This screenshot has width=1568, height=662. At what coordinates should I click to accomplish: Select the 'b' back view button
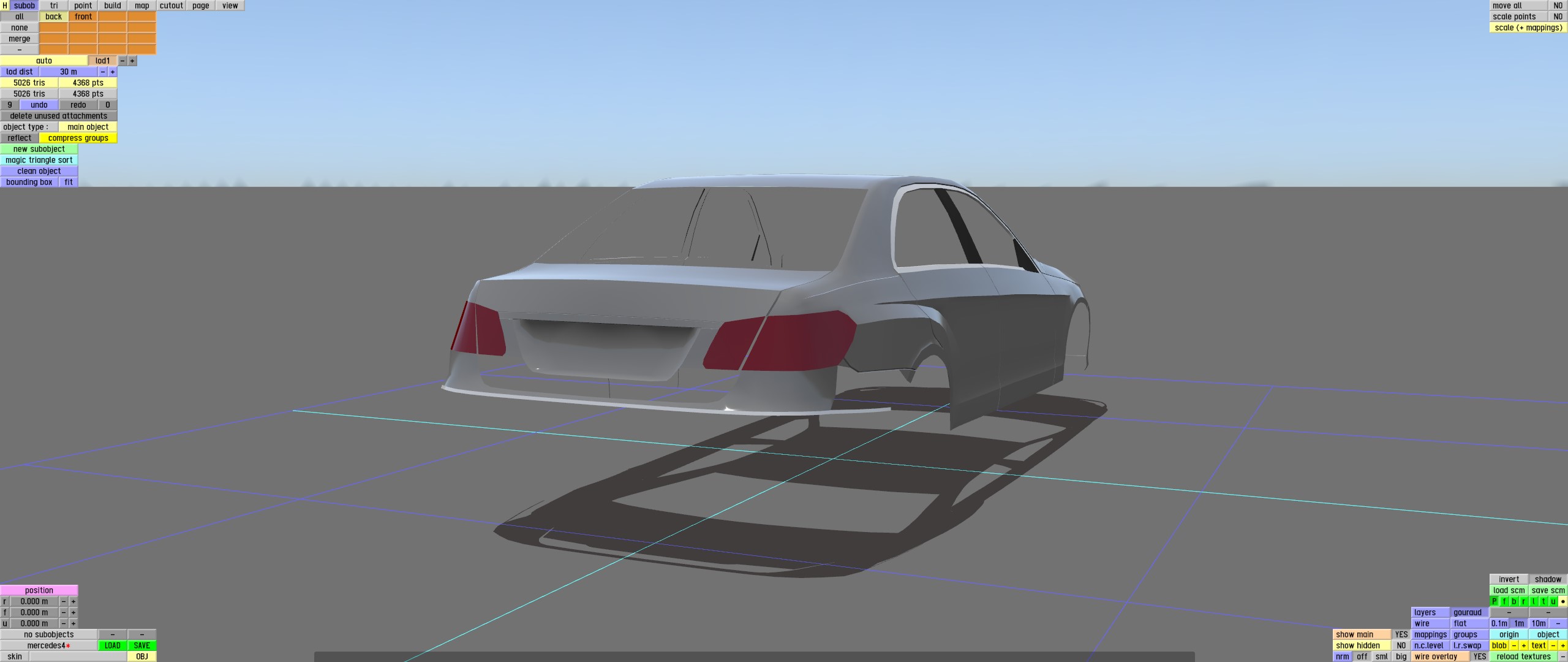(1514, 601)
